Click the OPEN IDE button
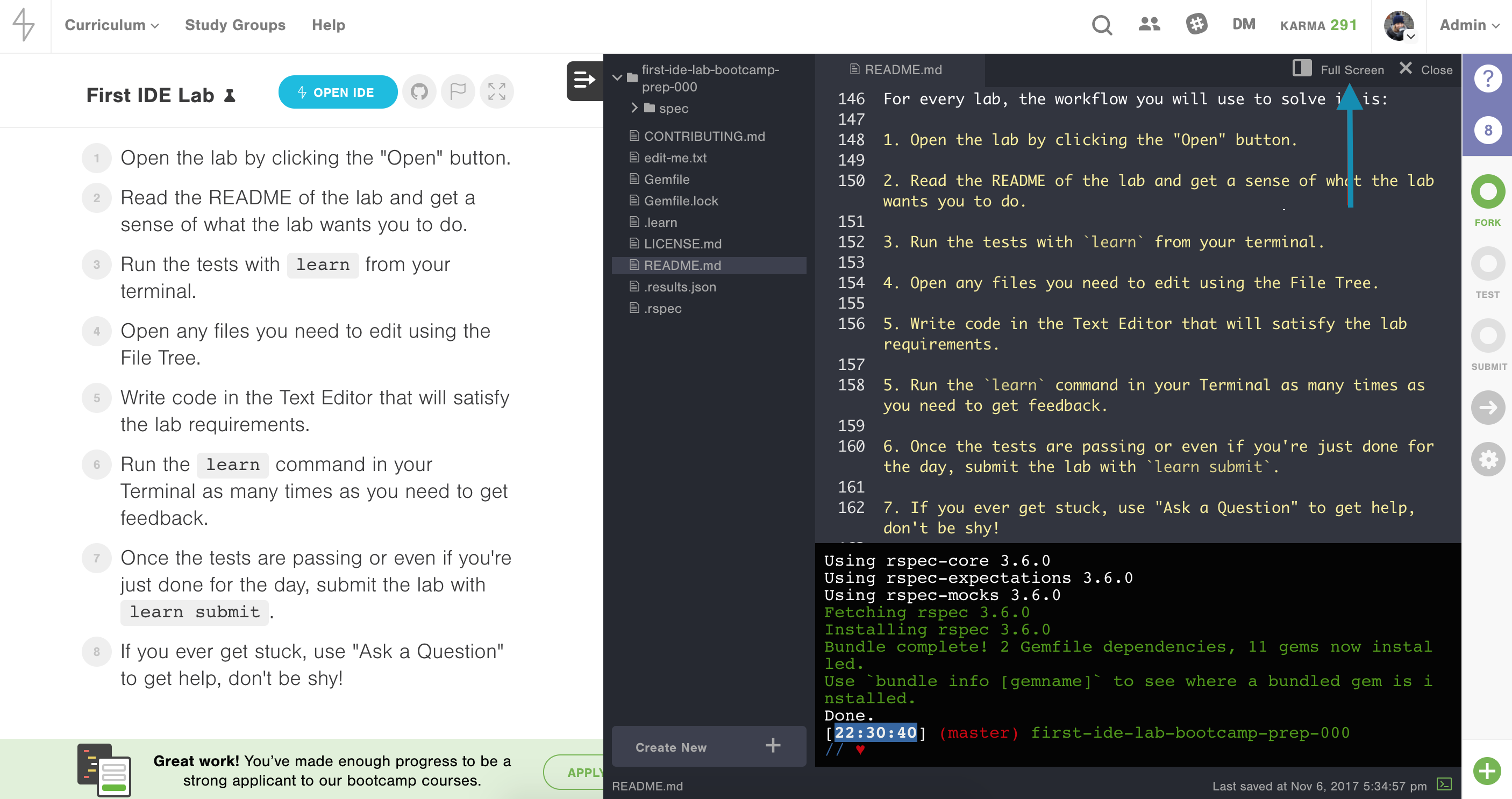The image size is (1512, 799). 337,92
